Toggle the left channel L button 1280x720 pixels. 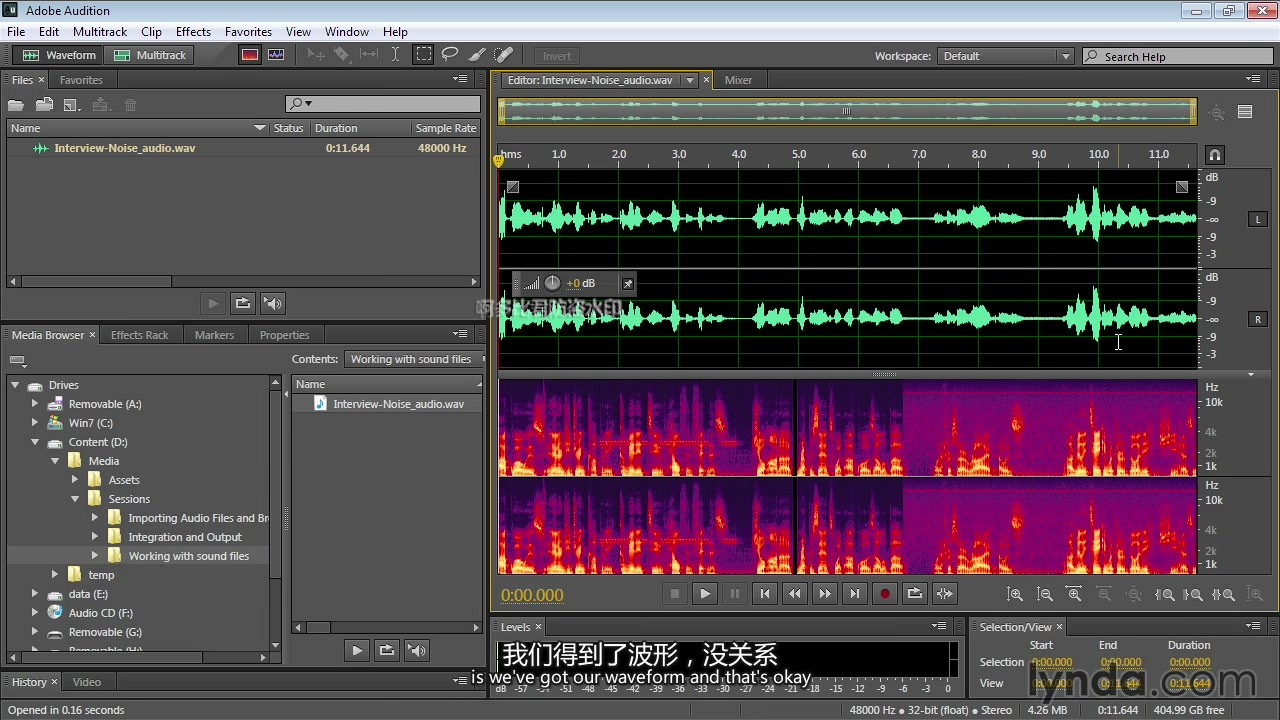[x=1258, y=220]
